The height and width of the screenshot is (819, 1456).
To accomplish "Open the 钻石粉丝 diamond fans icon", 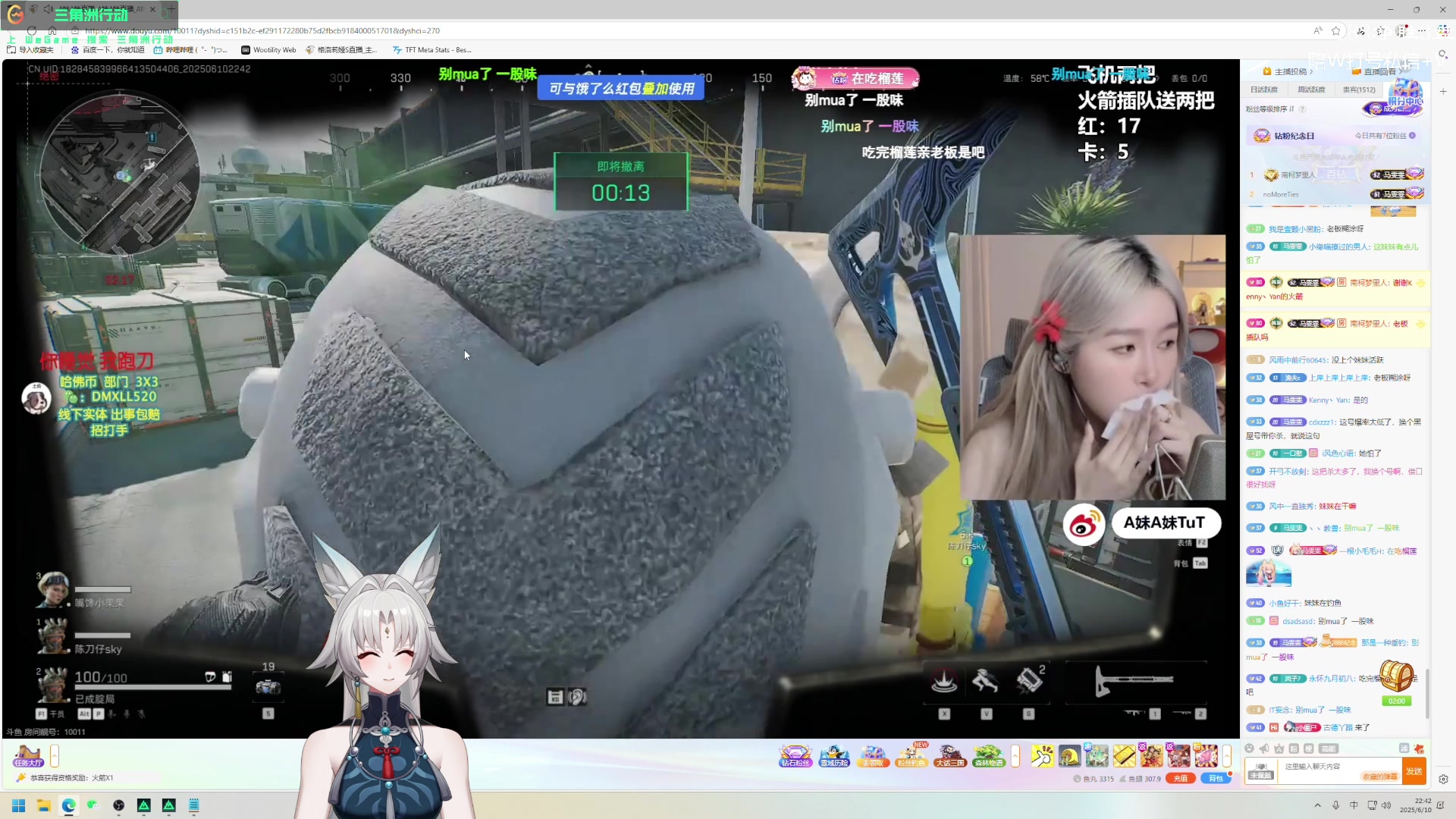I will (795, 756).
